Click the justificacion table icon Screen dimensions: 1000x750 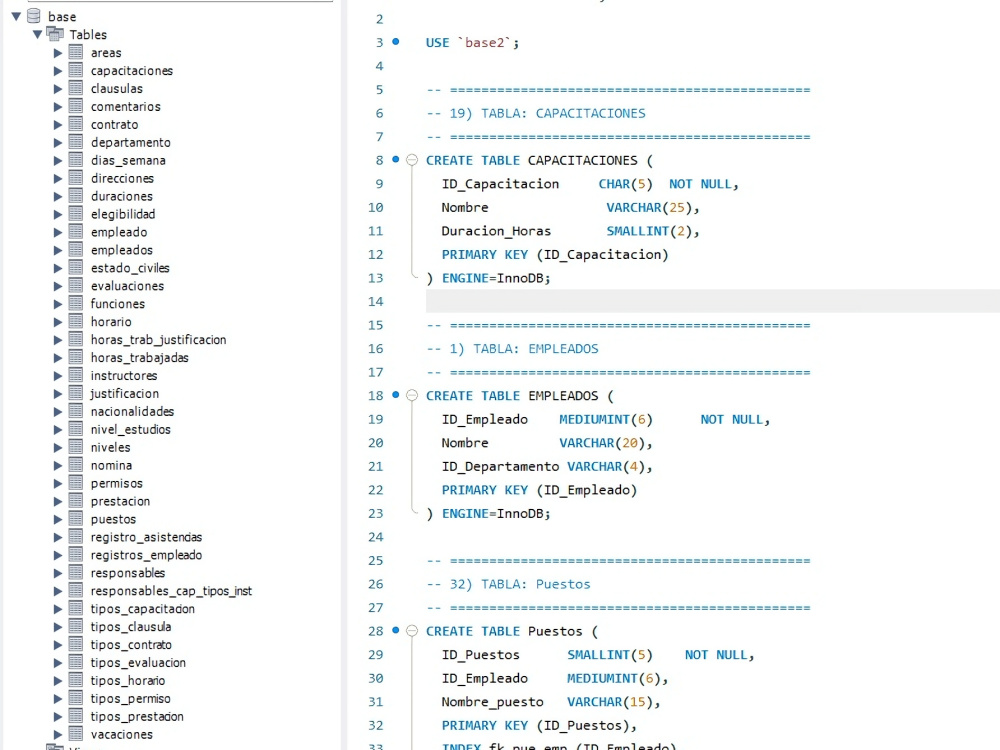pyautogui.click(x=76, y=393)
